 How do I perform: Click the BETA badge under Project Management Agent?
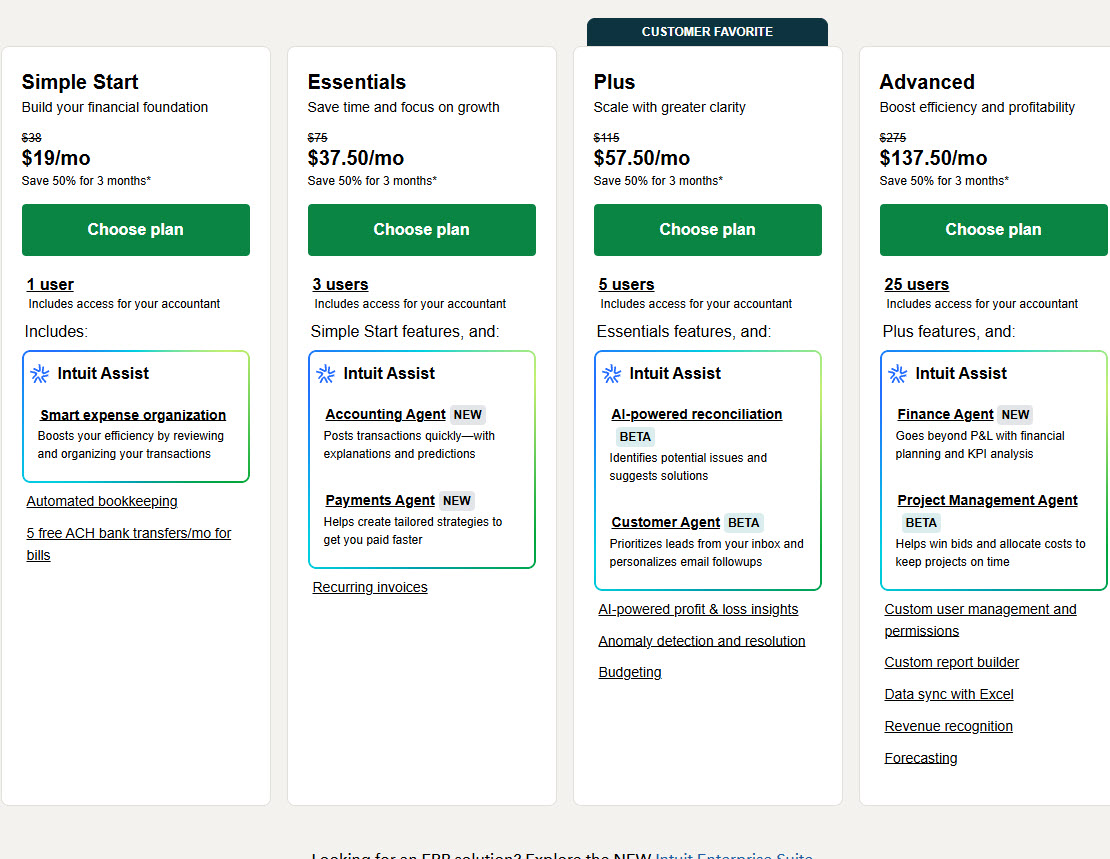921,523
